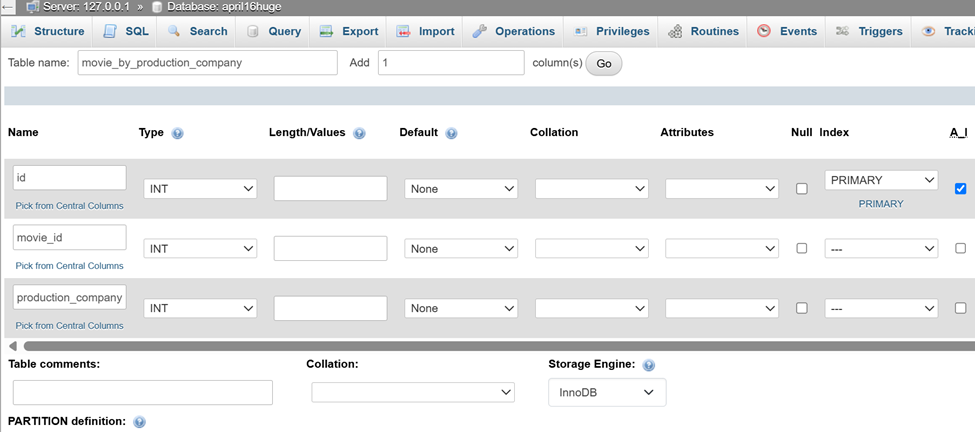Open the SQL tab icon
This screenshot has height=432, width=975.
pyautogui.click(x=110, y=31)
